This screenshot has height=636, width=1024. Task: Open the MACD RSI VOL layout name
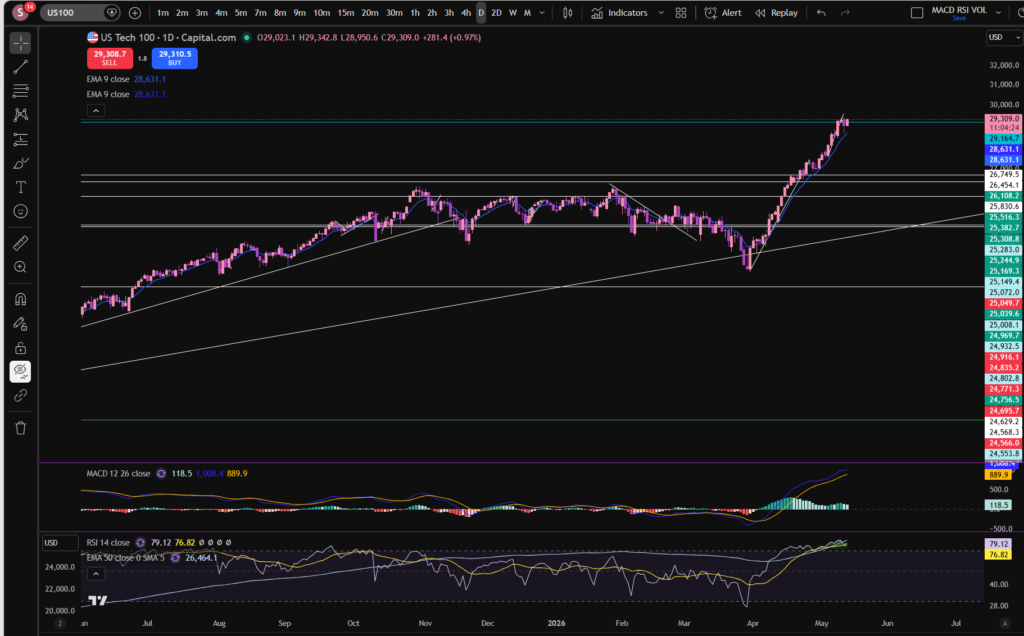pyautogui.click(x=959, y=12)
